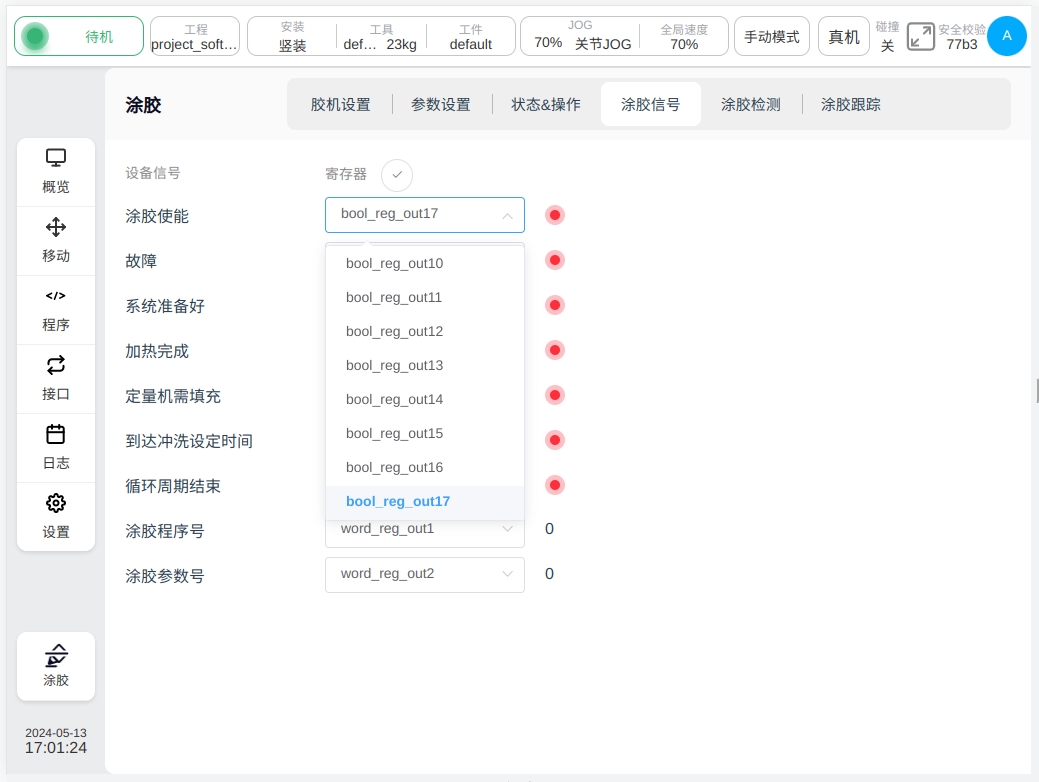Click the 手动模式 manual mode button
The image size is (1039, 782).
pos(772,37)
